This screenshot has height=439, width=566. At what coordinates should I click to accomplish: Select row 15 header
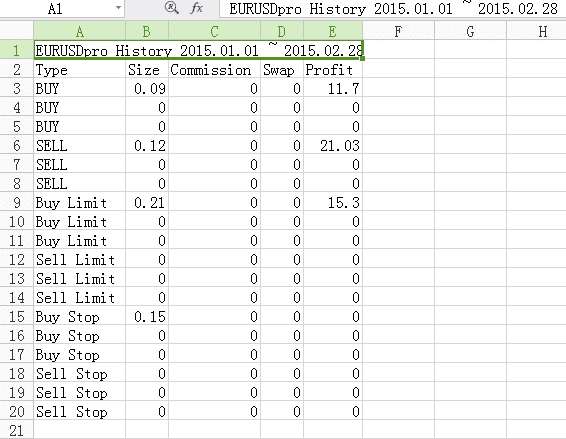[x=17, y=317]
